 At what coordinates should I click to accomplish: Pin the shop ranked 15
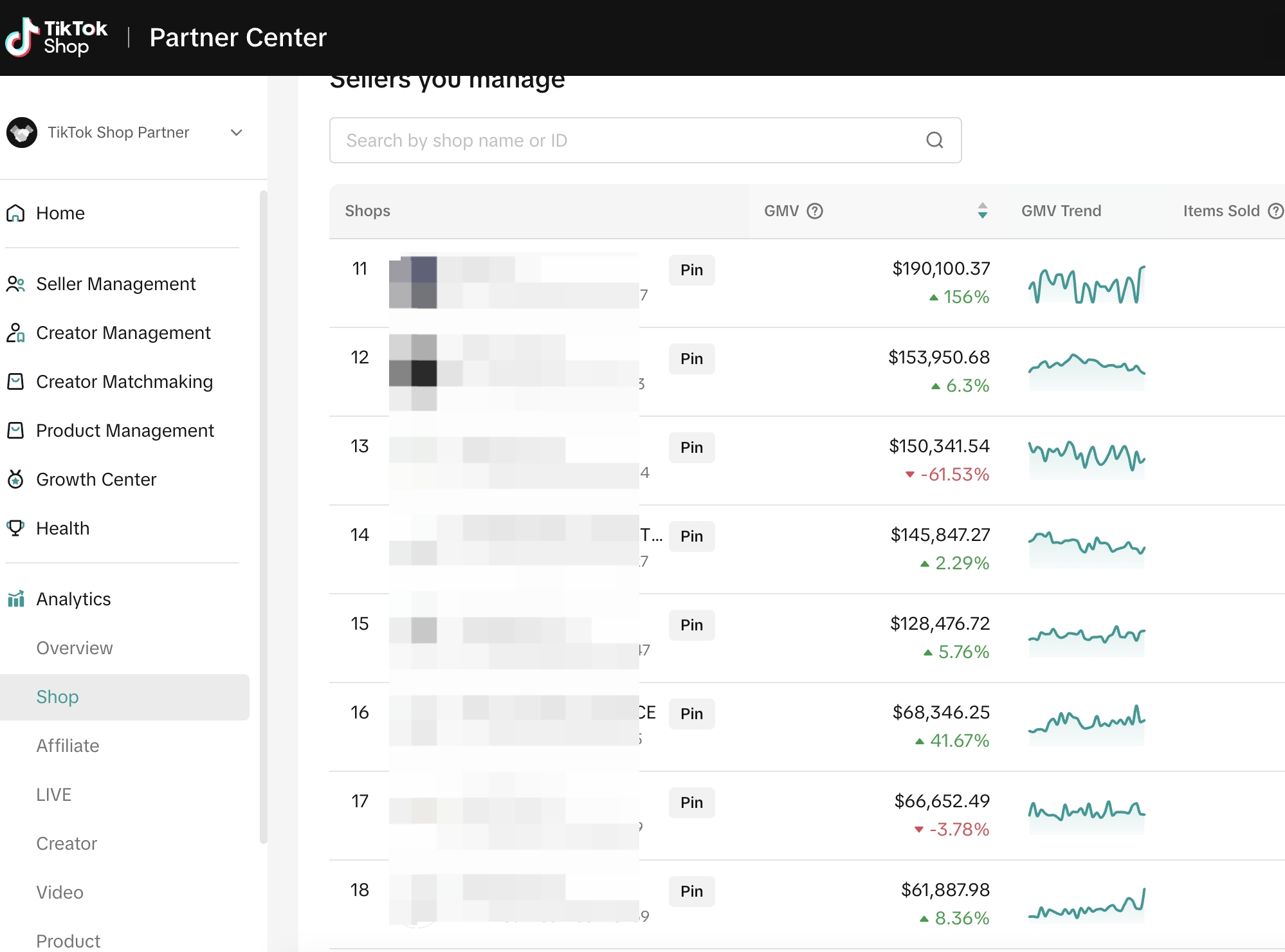click(691, 625)
